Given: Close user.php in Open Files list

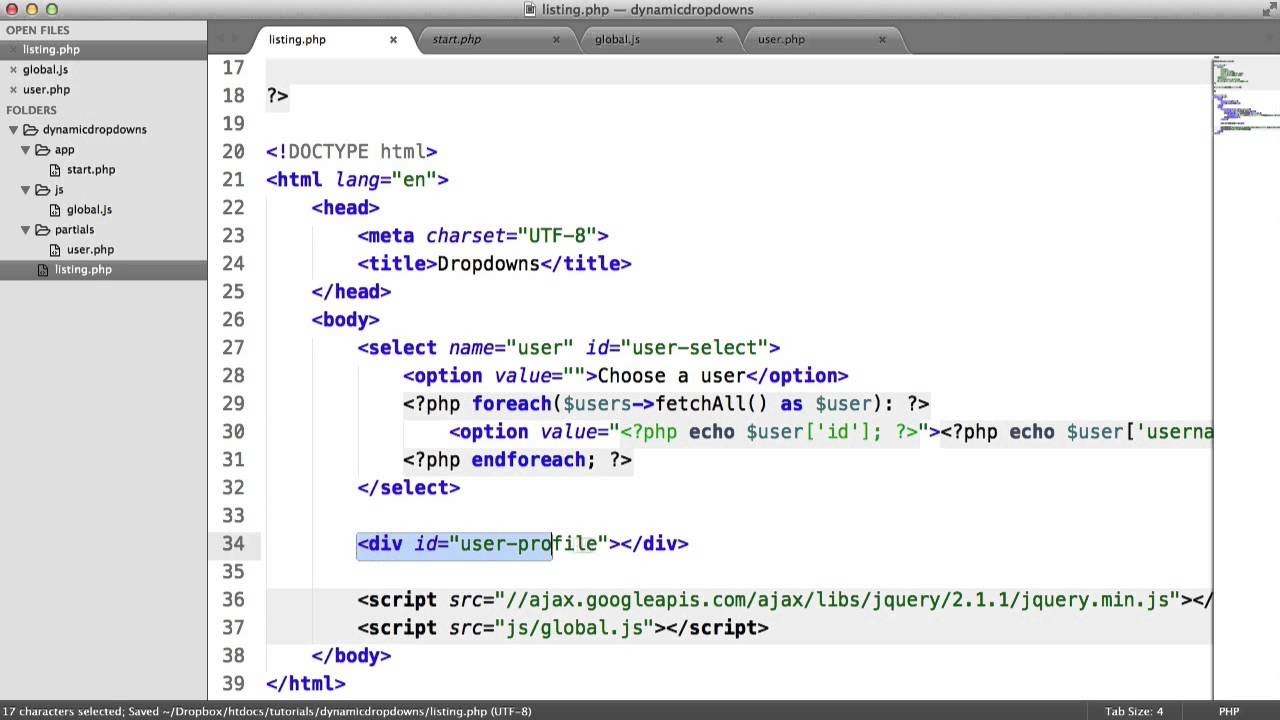Looking at the screenshot, I should [13, 89].
